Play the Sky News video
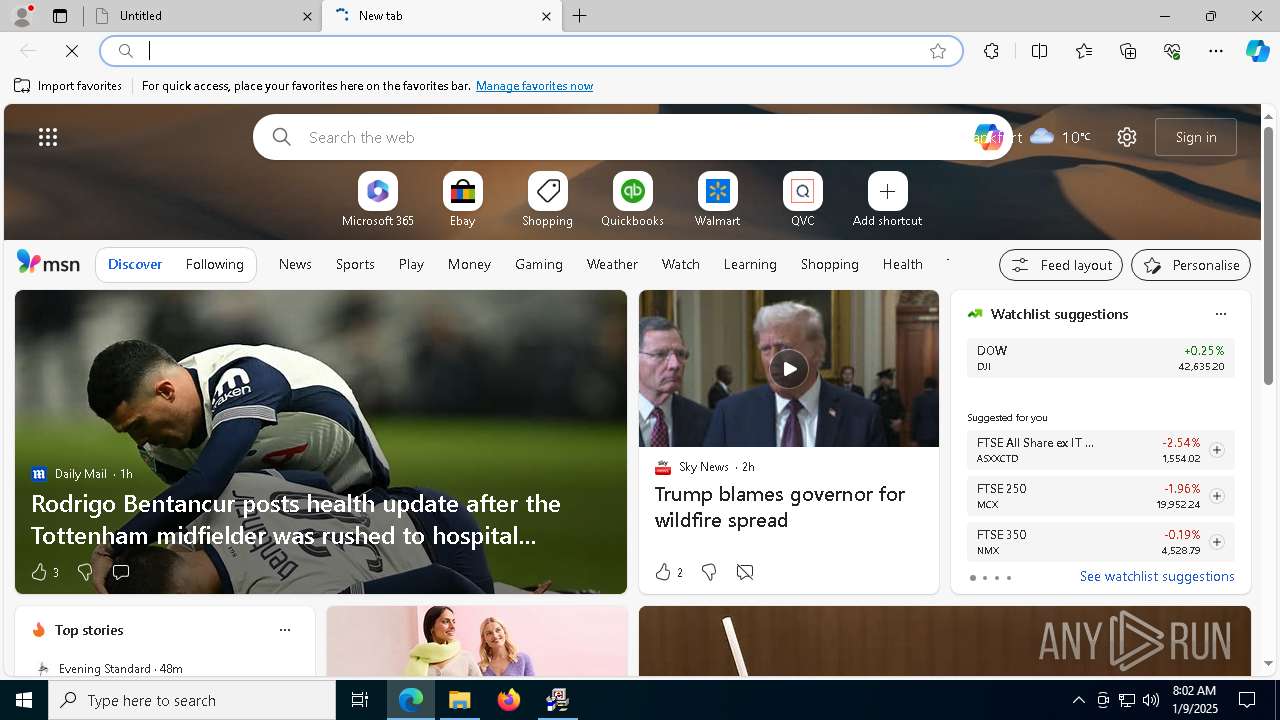The height and width of the screenshot is (720, 1280). 789,369
